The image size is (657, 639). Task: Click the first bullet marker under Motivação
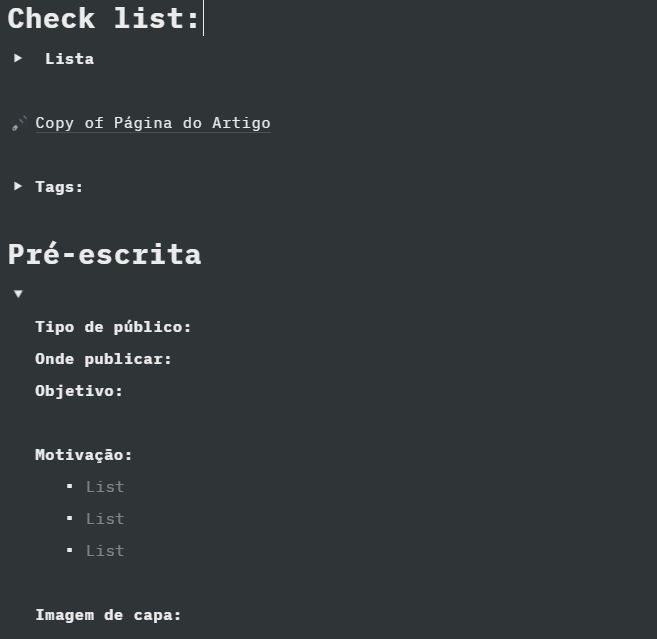coord(70,486)
